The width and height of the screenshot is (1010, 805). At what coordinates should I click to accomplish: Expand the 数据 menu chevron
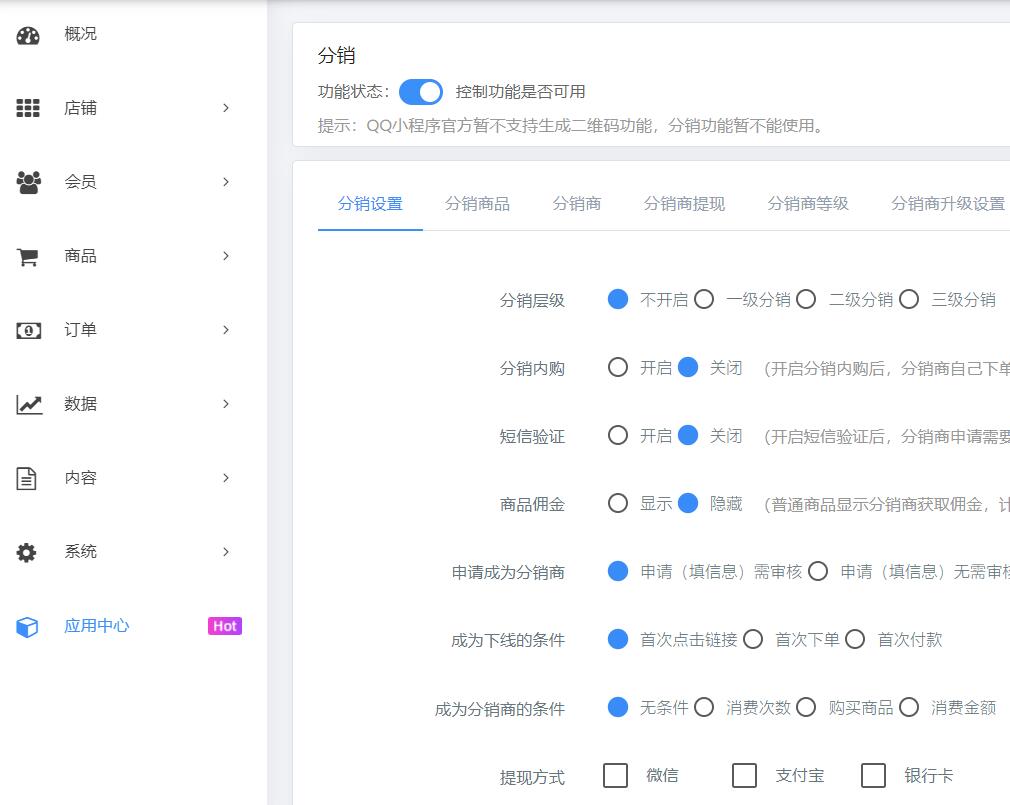(x=226, y=404)
